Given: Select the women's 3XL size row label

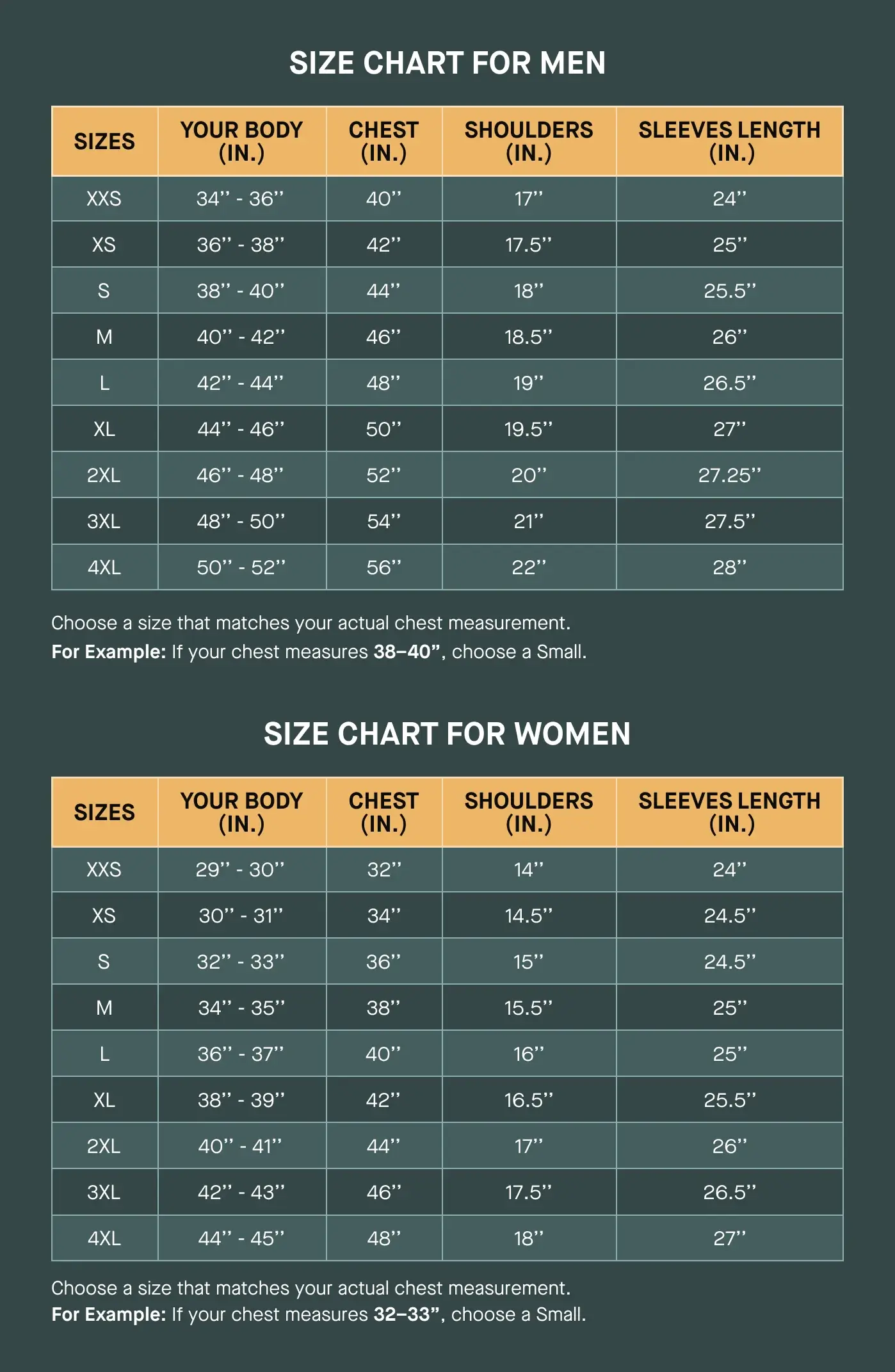Looking at the screenshot, I should click(104, 1192).
